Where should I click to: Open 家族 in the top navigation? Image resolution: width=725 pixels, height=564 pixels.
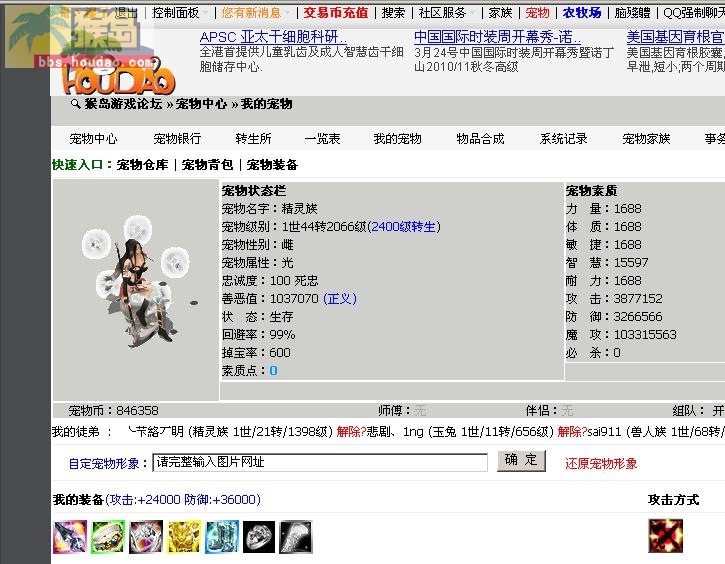pos(500,13)
